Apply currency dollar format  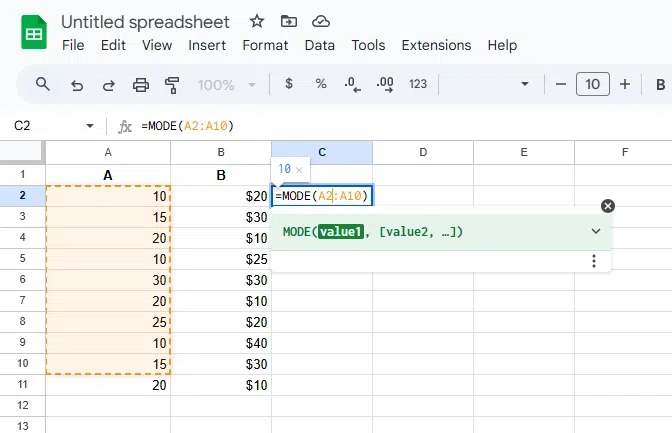[289, 85]
